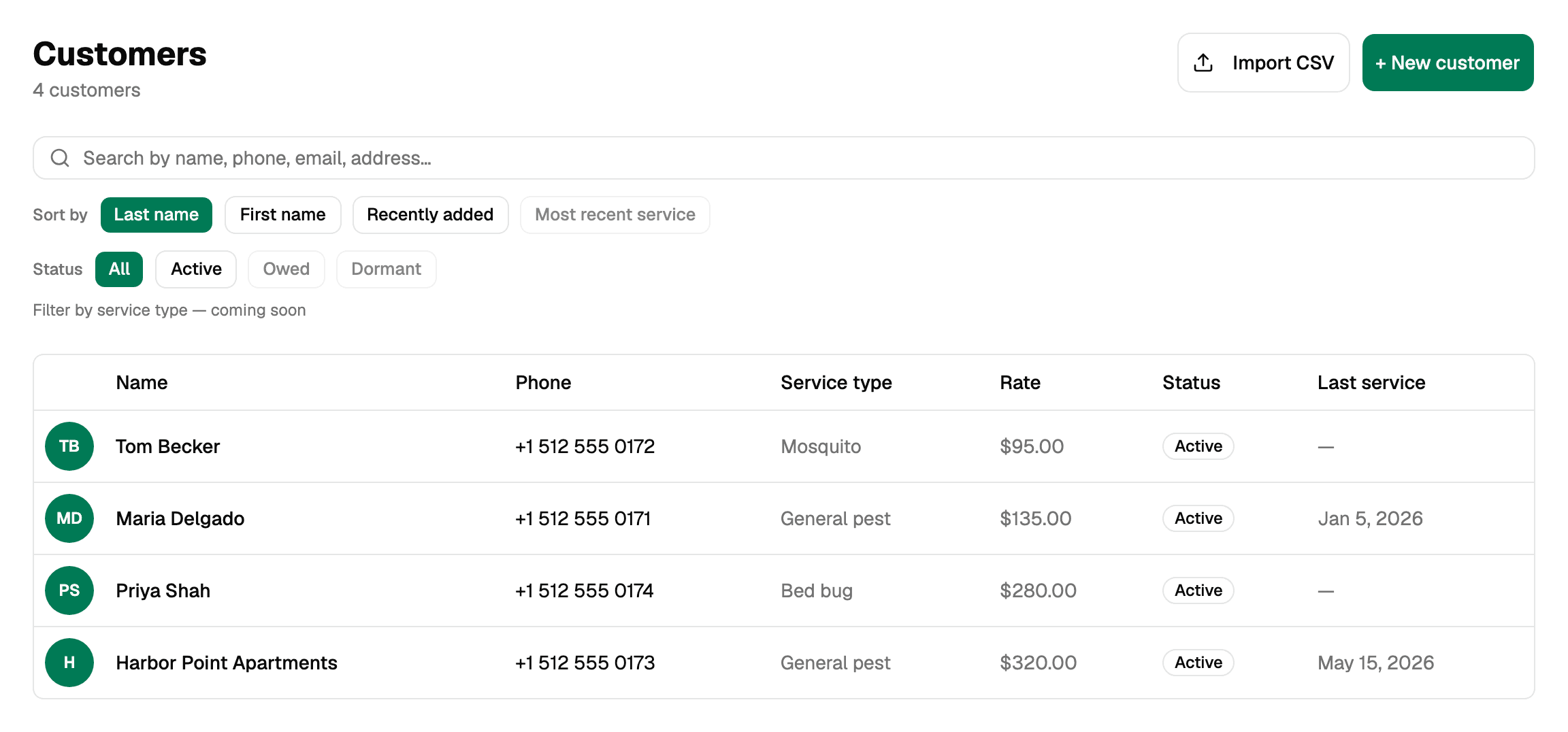Click Tom Becker's Active status badge
The height and width of the screenshot is (732, 1568).
tap(1198, 446)
